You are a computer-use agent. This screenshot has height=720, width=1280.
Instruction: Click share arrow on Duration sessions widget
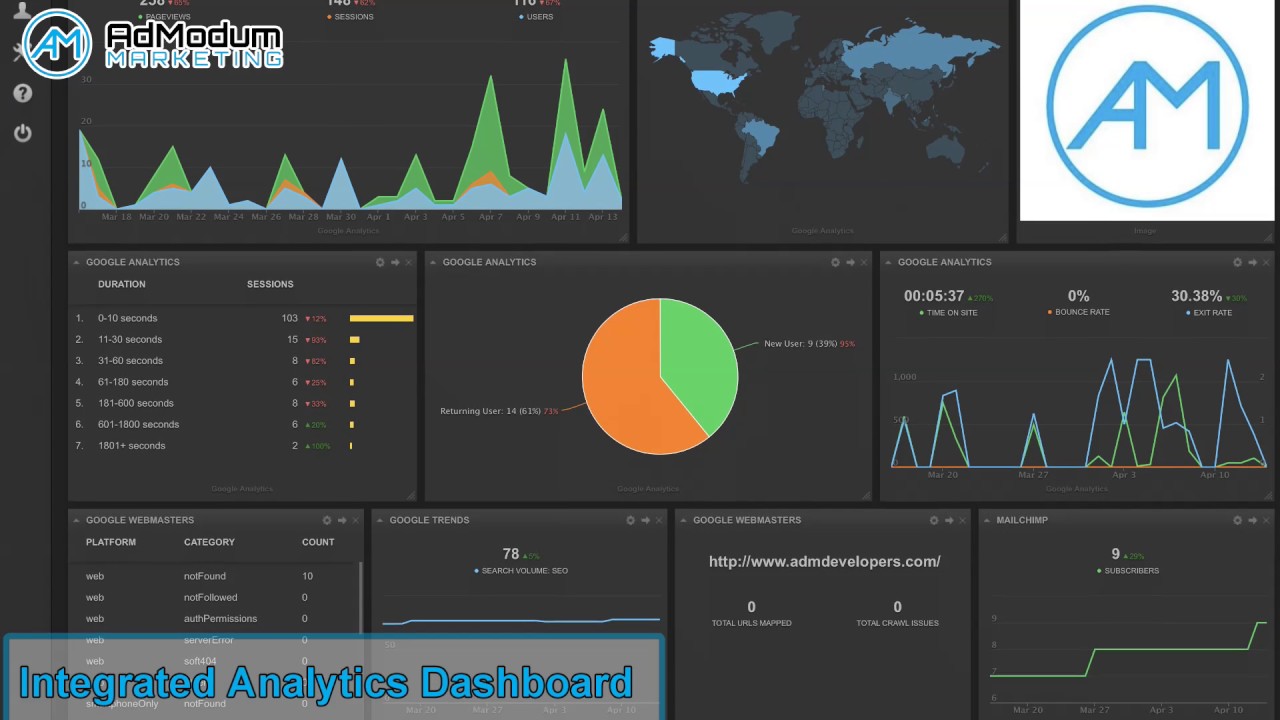[395, 262]
